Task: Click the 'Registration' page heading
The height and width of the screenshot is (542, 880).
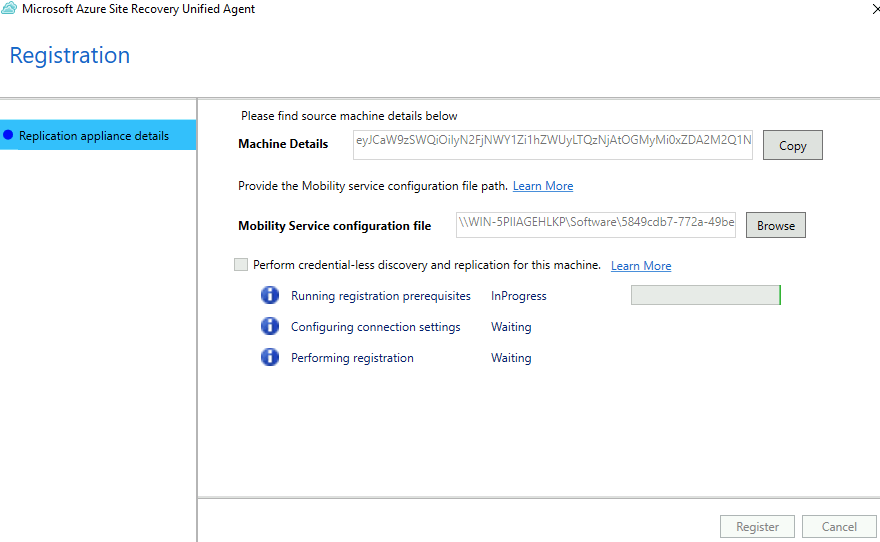Action: pyautogui.click(x=70, y=56)
